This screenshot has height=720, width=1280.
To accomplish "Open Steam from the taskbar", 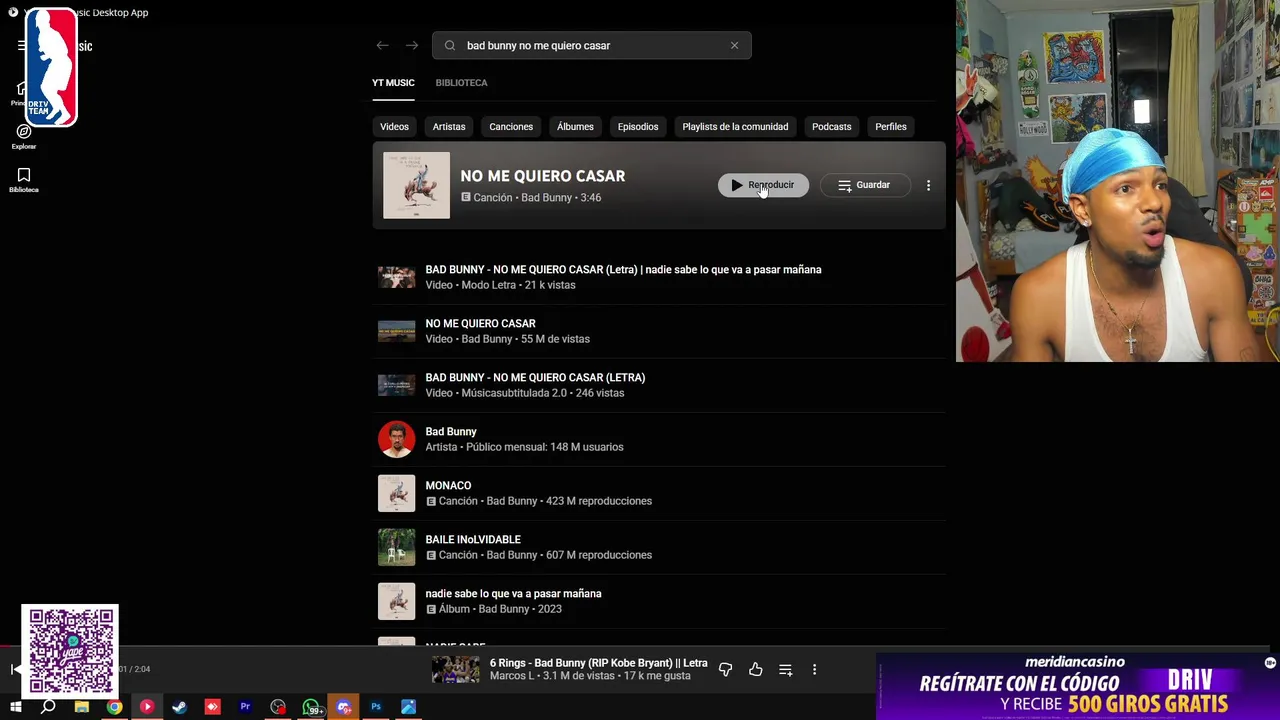I will point(179,707).
